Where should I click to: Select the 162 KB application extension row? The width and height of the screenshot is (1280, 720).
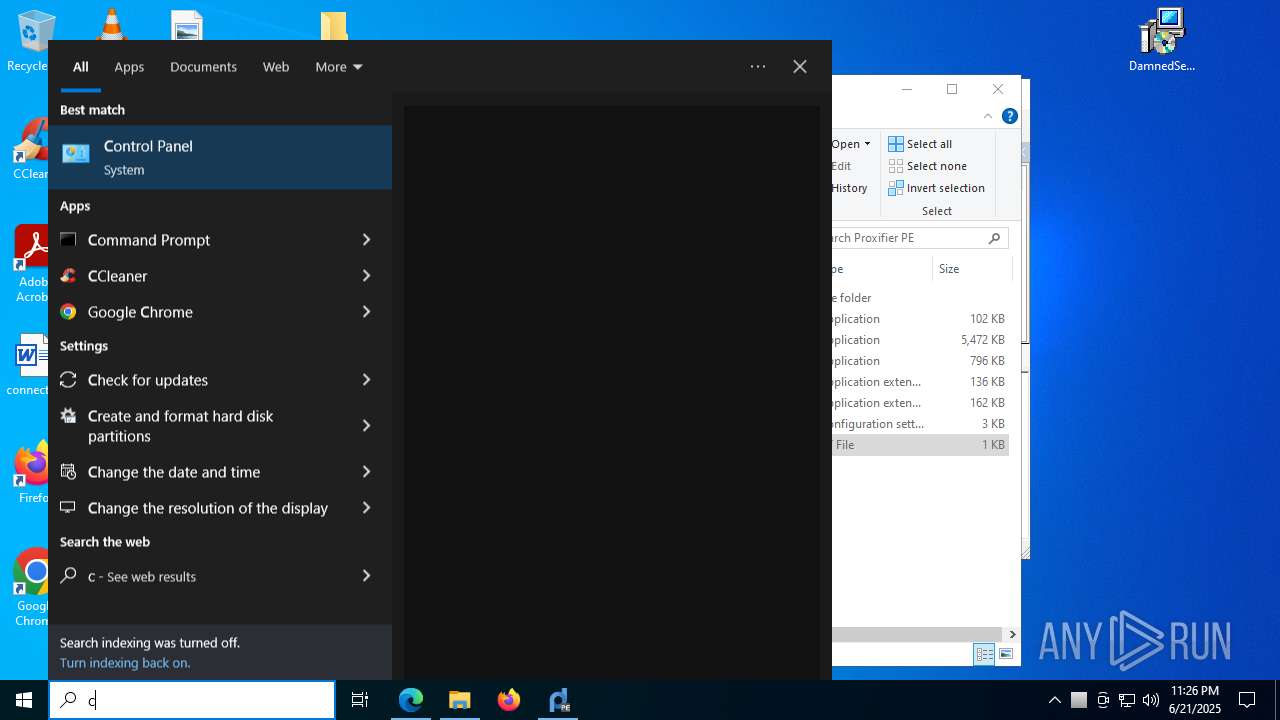point(920,403)
